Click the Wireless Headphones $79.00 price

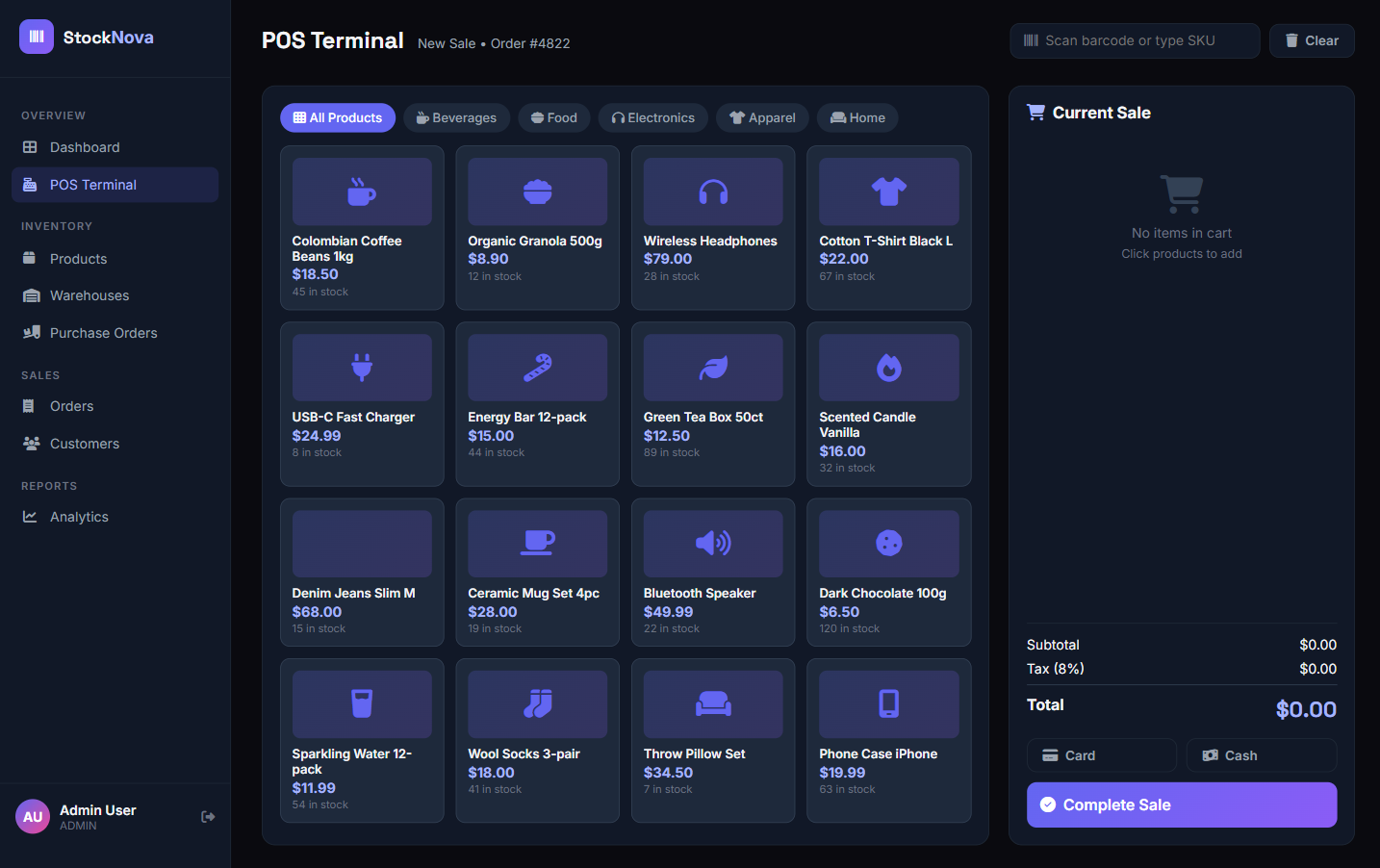click(668, 259)
